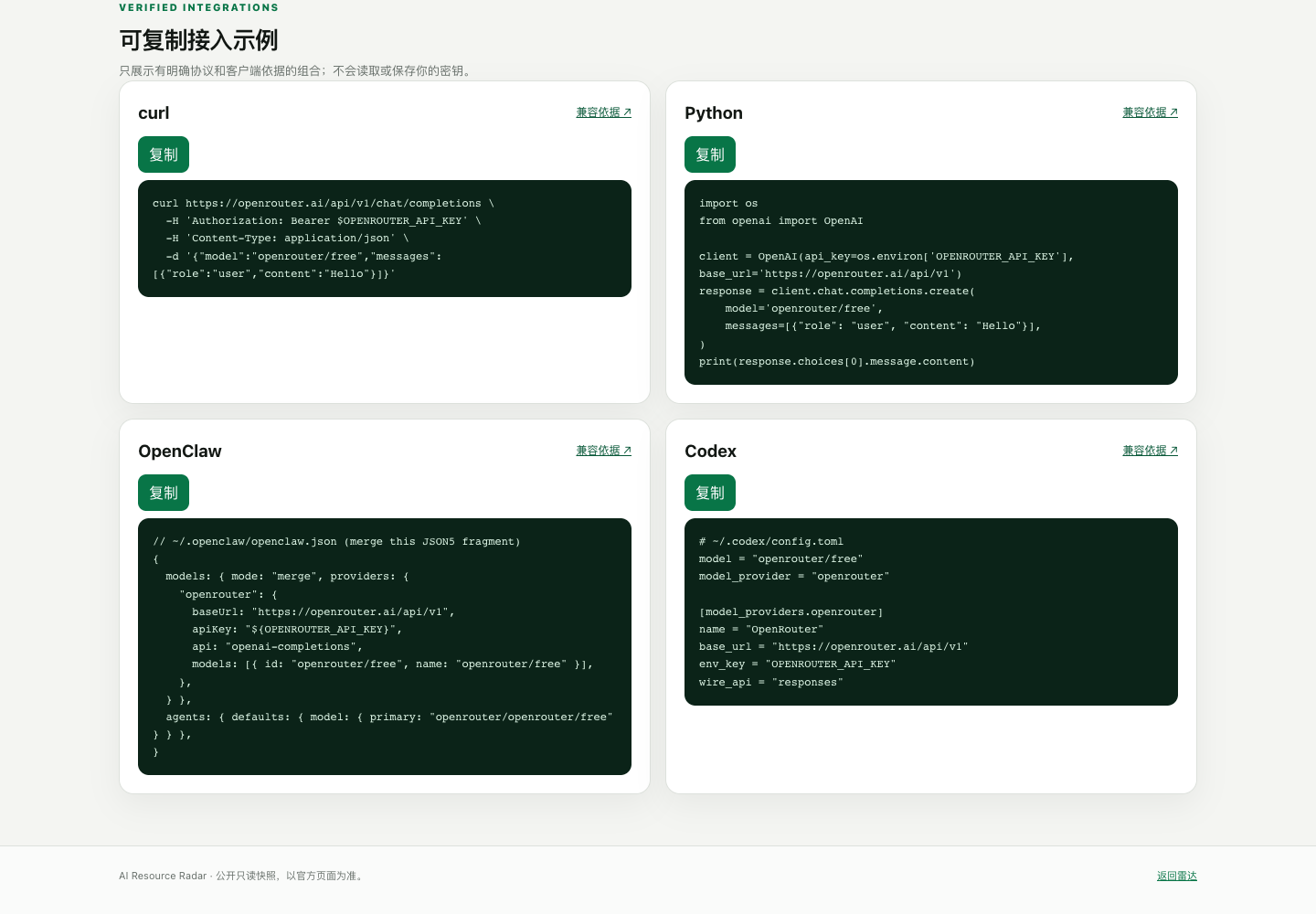The height and width of the screenshot is (914, 1316).
Task: Click the print(response.choices[0]...) line
Action: [837, 362]
